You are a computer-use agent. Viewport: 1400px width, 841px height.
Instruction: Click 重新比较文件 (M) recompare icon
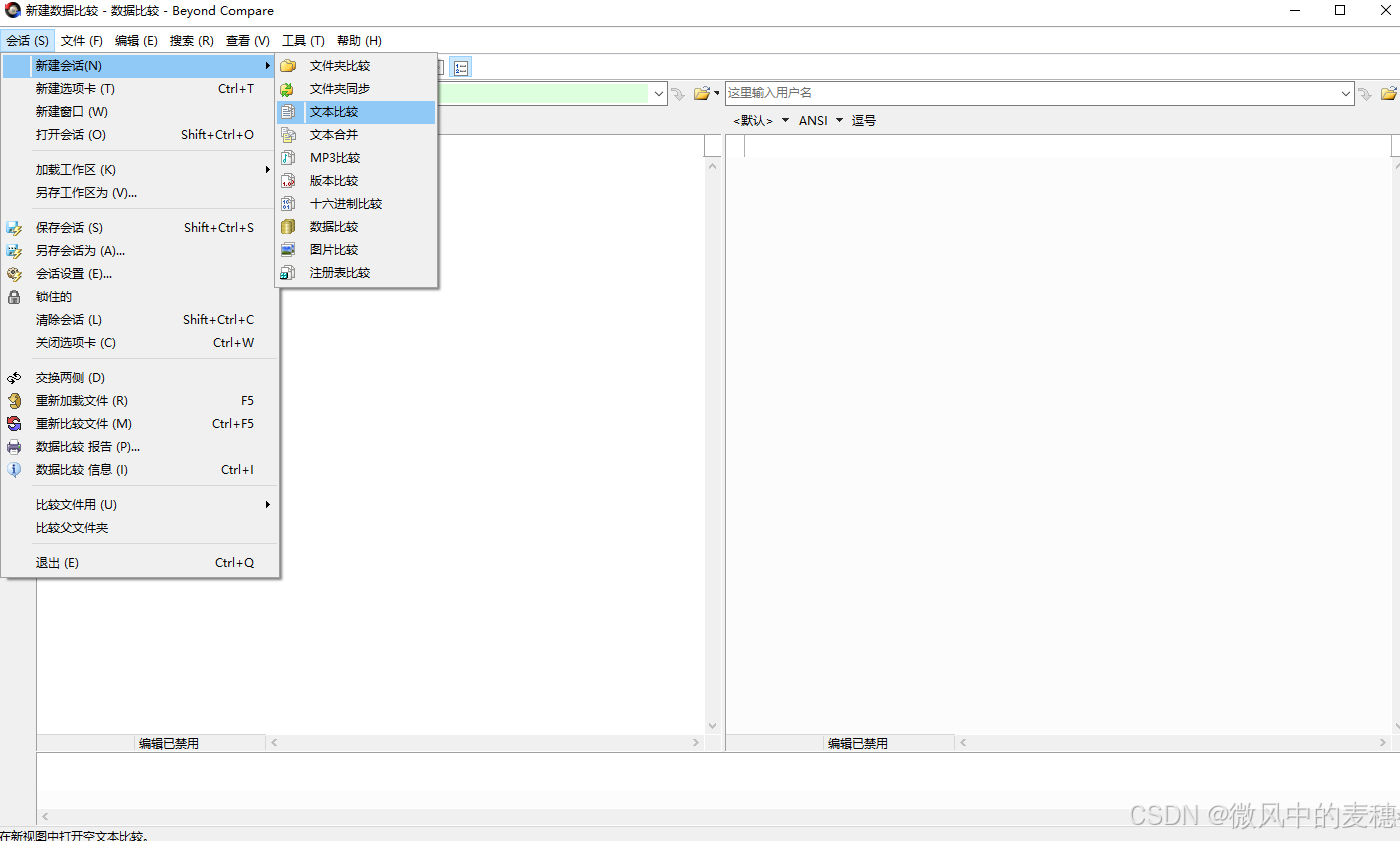[14, 424]
